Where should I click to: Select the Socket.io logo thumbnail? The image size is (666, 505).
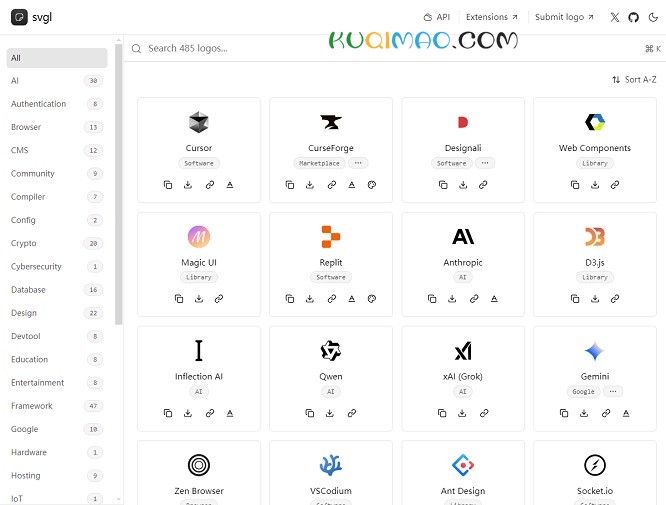click(x=595, y=465)
